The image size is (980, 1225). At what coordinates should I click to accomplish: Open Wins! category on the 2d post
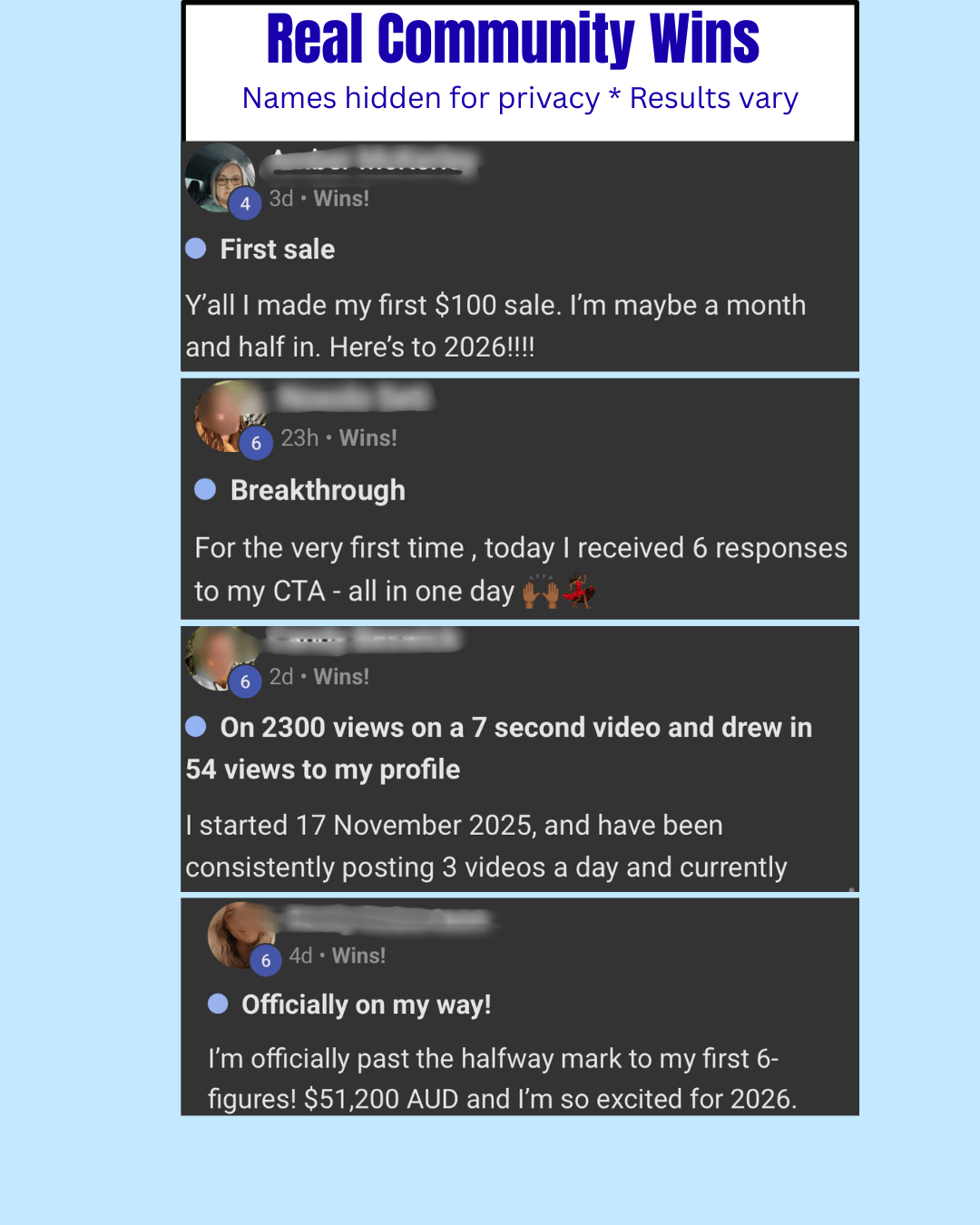pos(341,677)
